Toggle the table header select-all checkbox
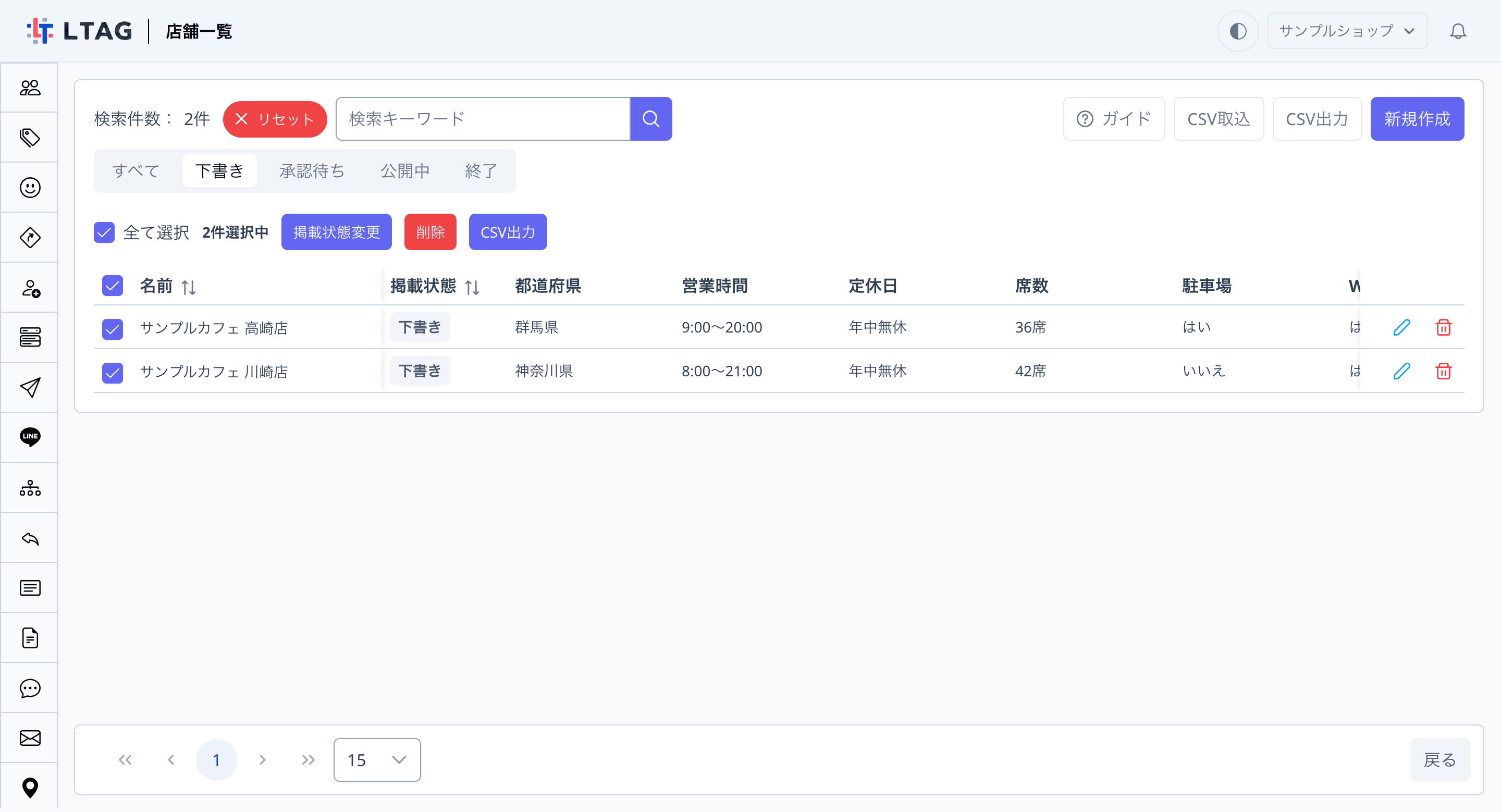This screenshot has height=812, width=1501. [112, 286]
